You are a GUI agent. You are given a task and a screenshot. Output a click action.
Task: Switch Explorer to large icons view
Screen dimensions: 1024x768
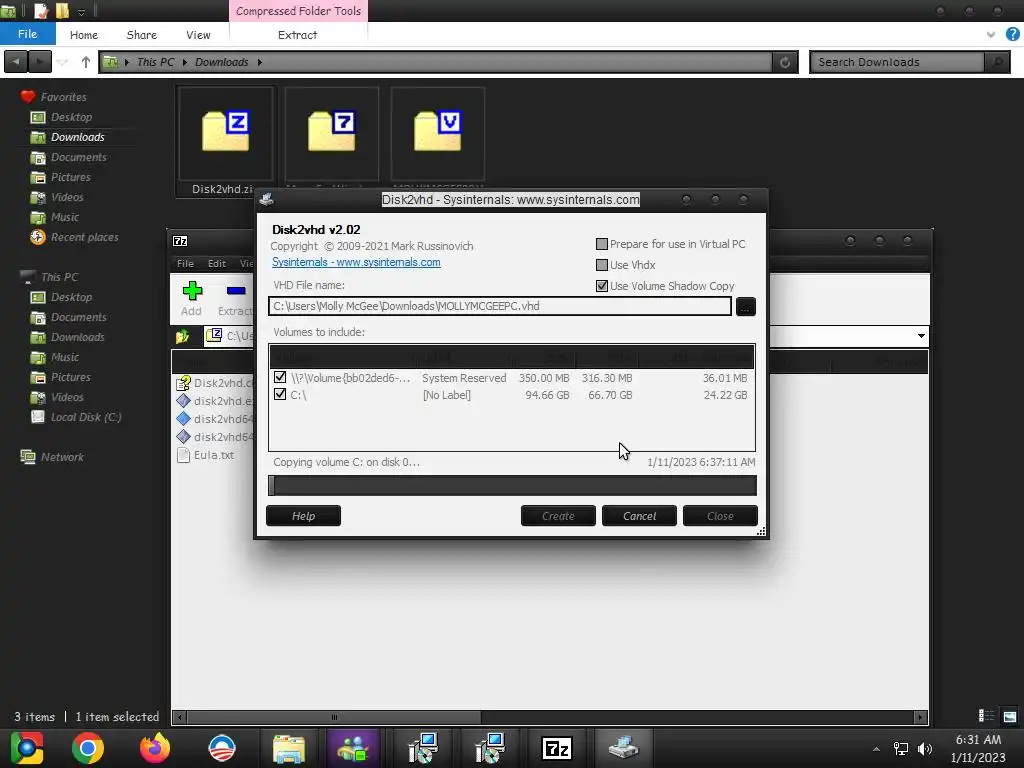pos(1010,716)
